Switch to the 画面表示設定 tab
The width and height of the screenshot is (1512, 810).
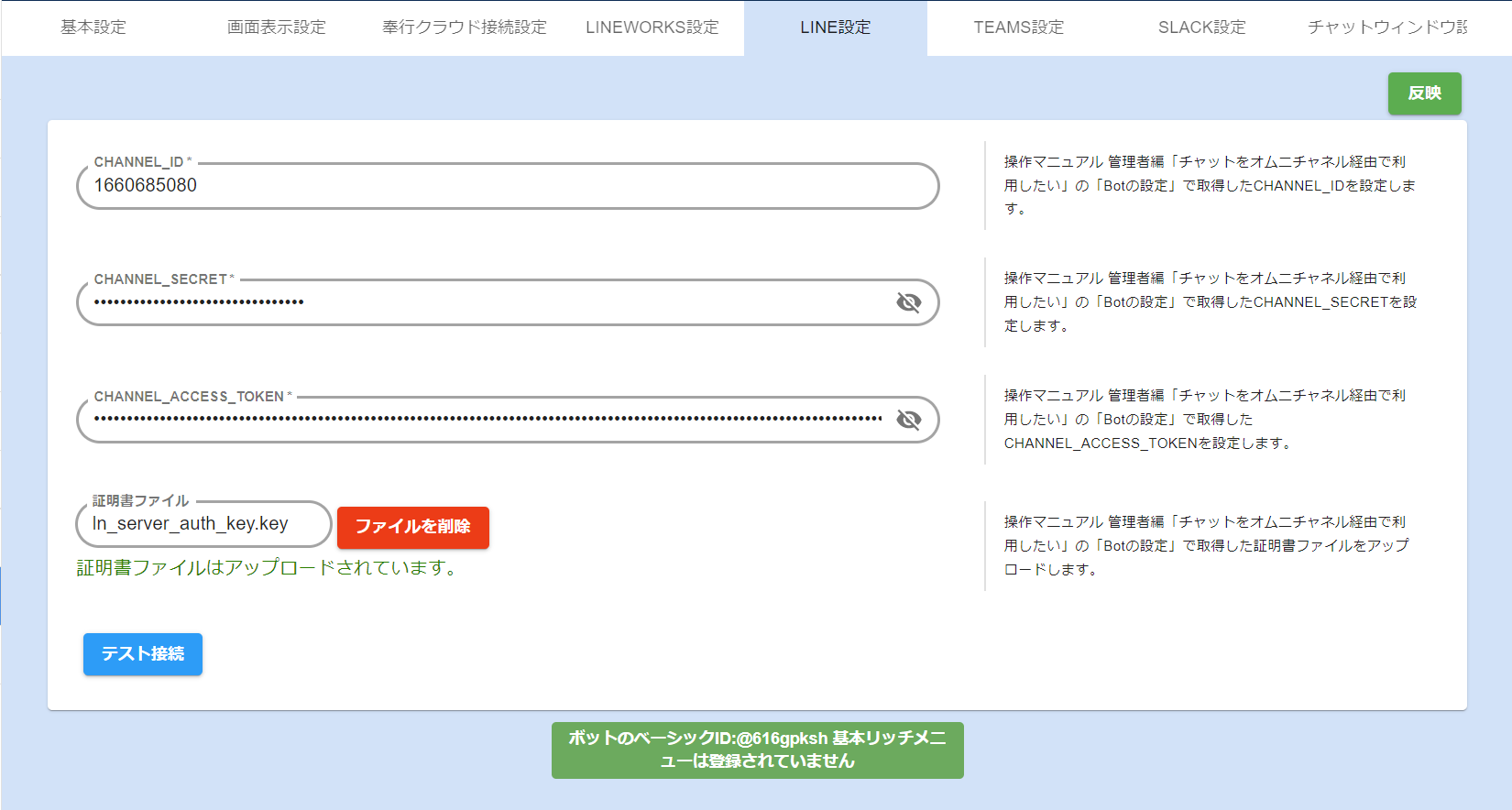coord(277,27)
